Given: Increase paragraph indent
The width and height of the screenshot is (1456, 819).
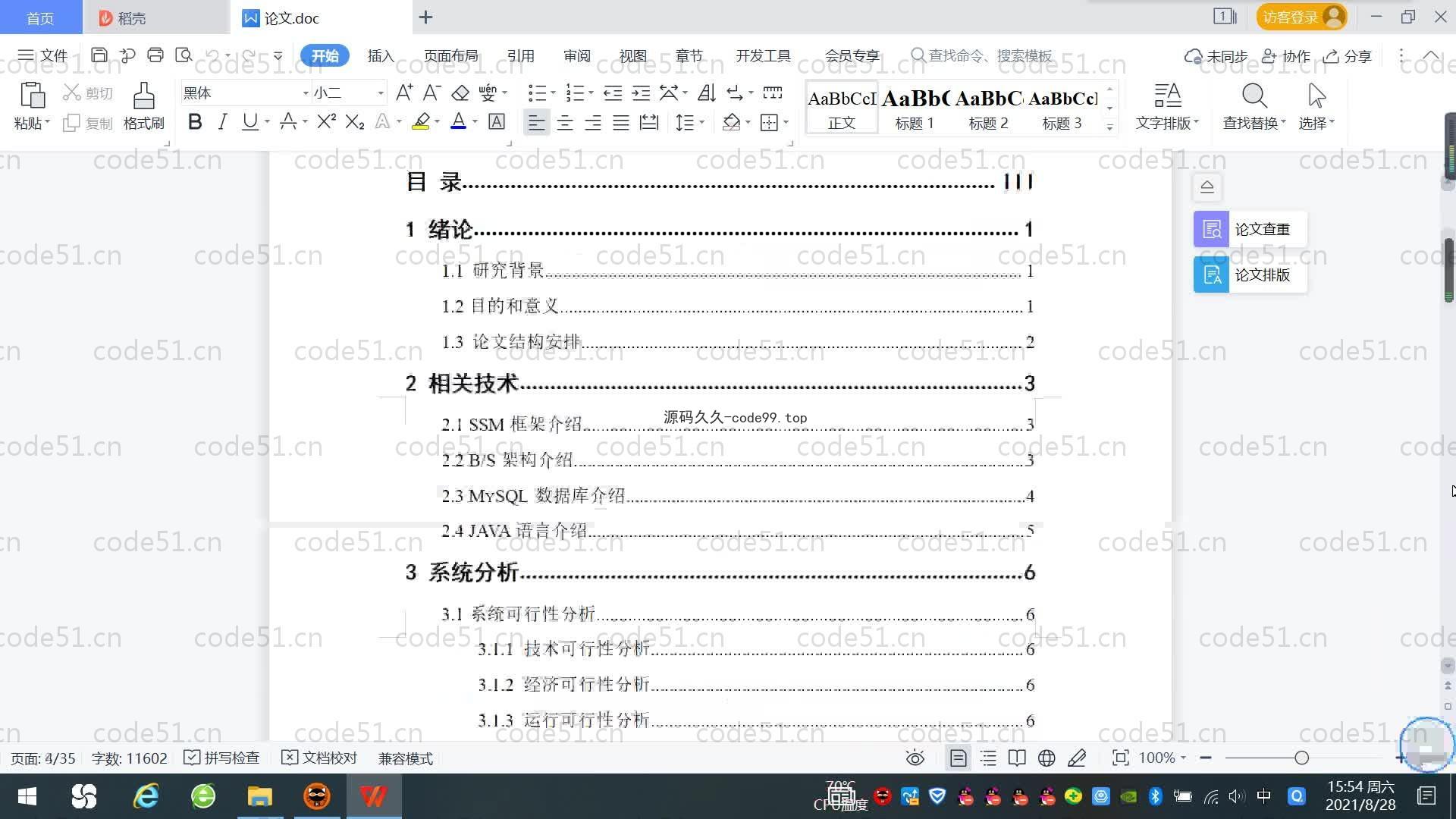Looking at the screenshot, I should click(642, 93).
